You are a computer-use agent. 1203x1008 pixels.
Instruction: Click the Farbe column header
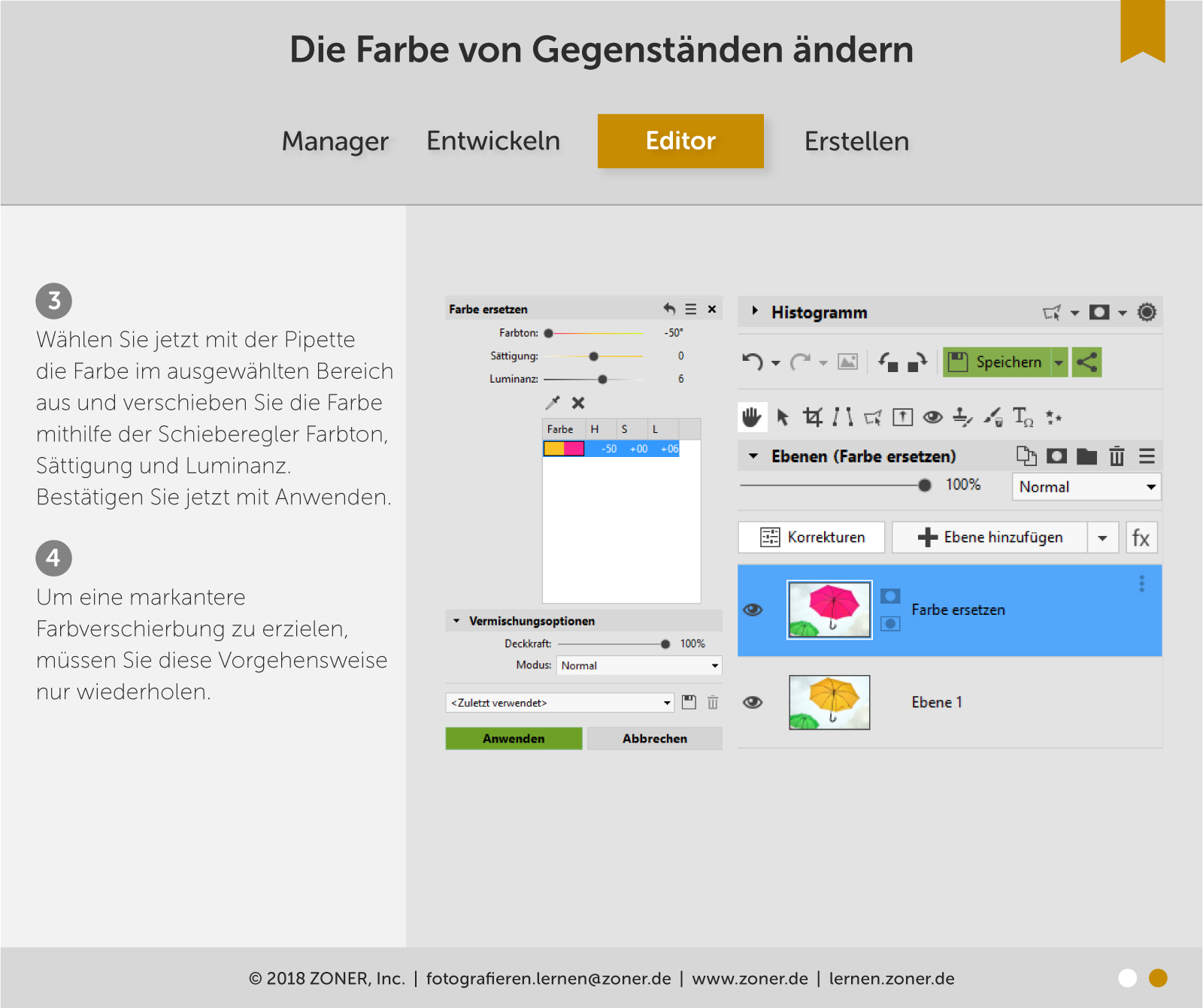pos(564,429)
